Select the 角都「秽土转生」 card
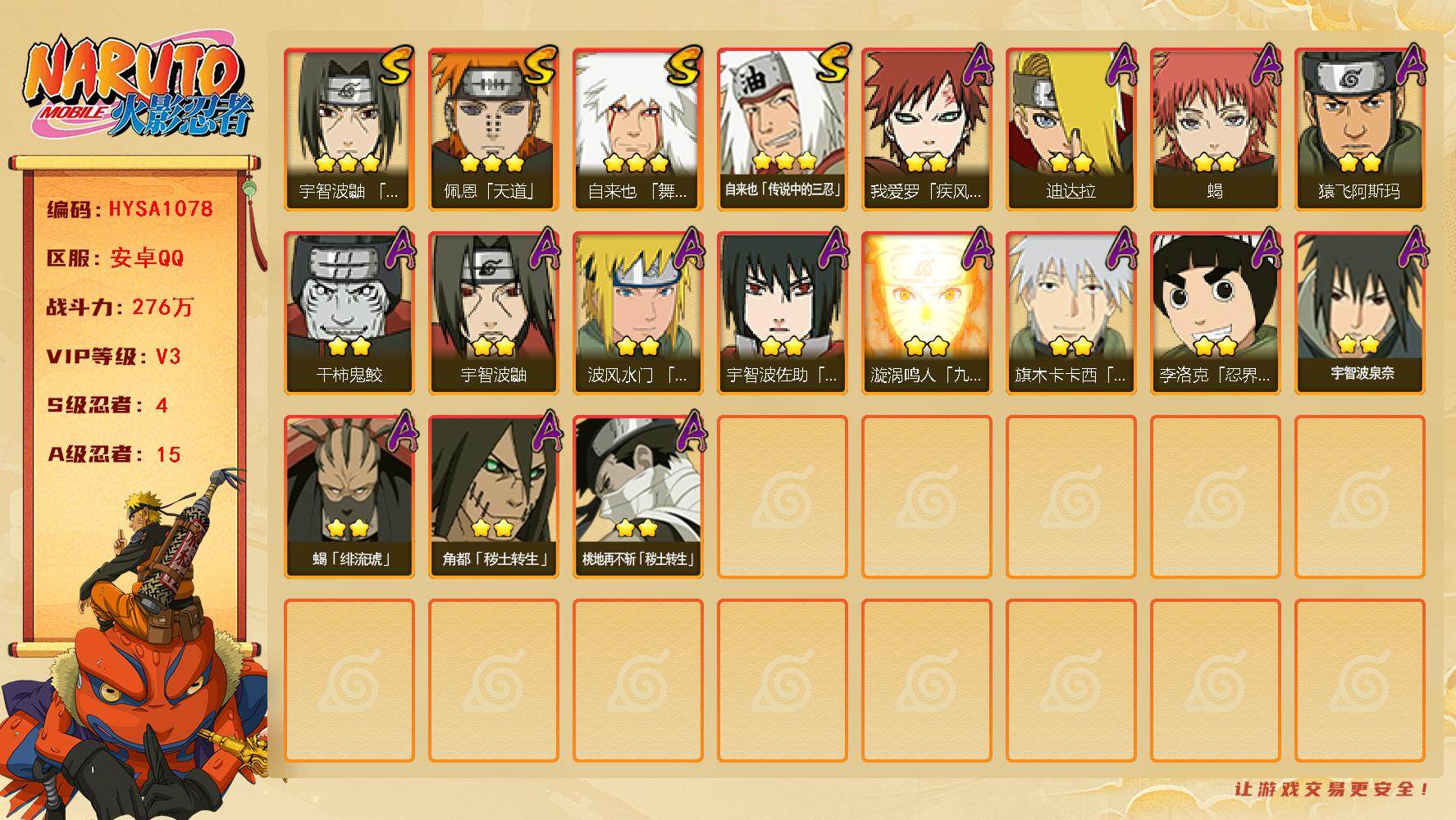 (493, 497)
